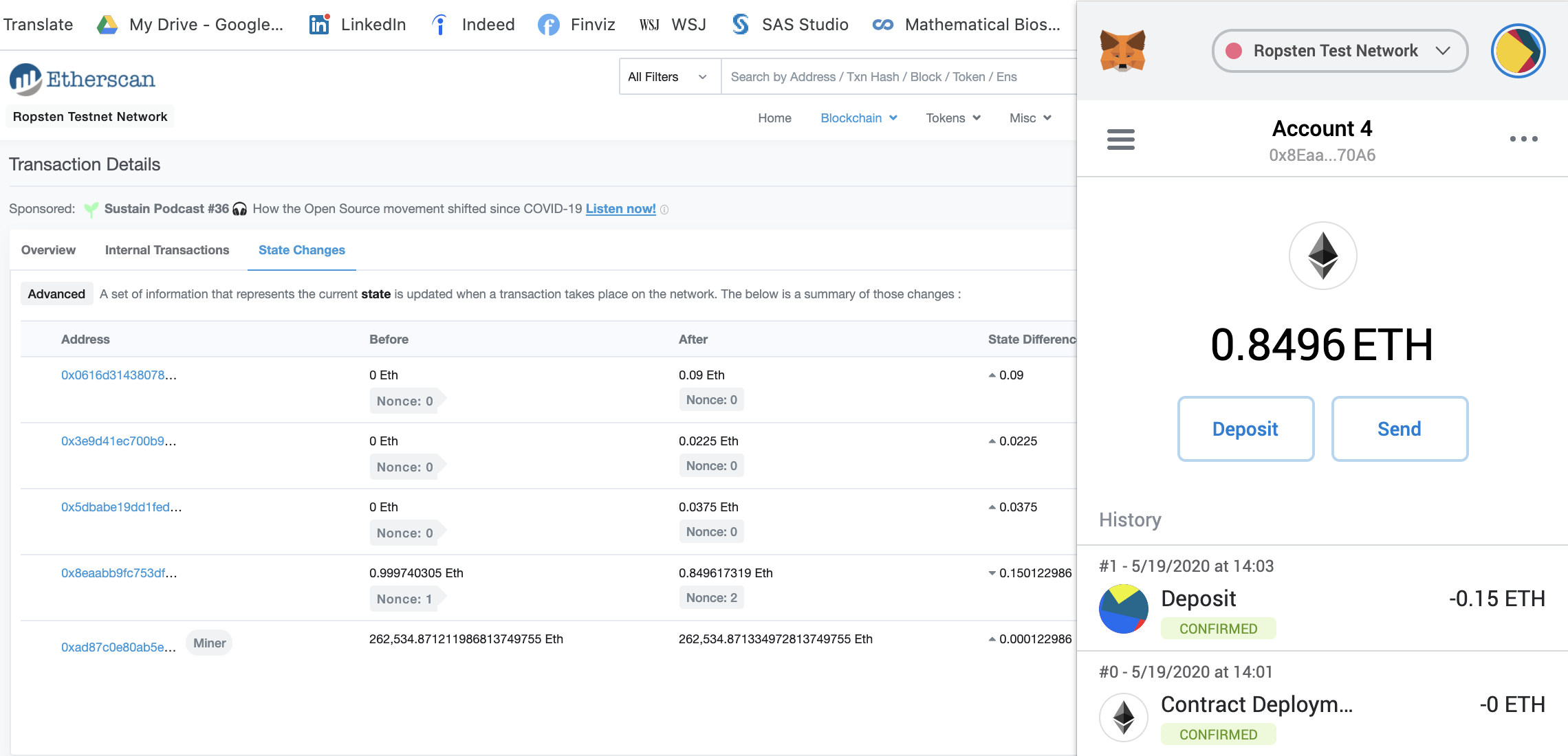Viewport: 1568px width, 756px height.
Task: Click the colorful account avatar icon
Action: (1518, 51)
